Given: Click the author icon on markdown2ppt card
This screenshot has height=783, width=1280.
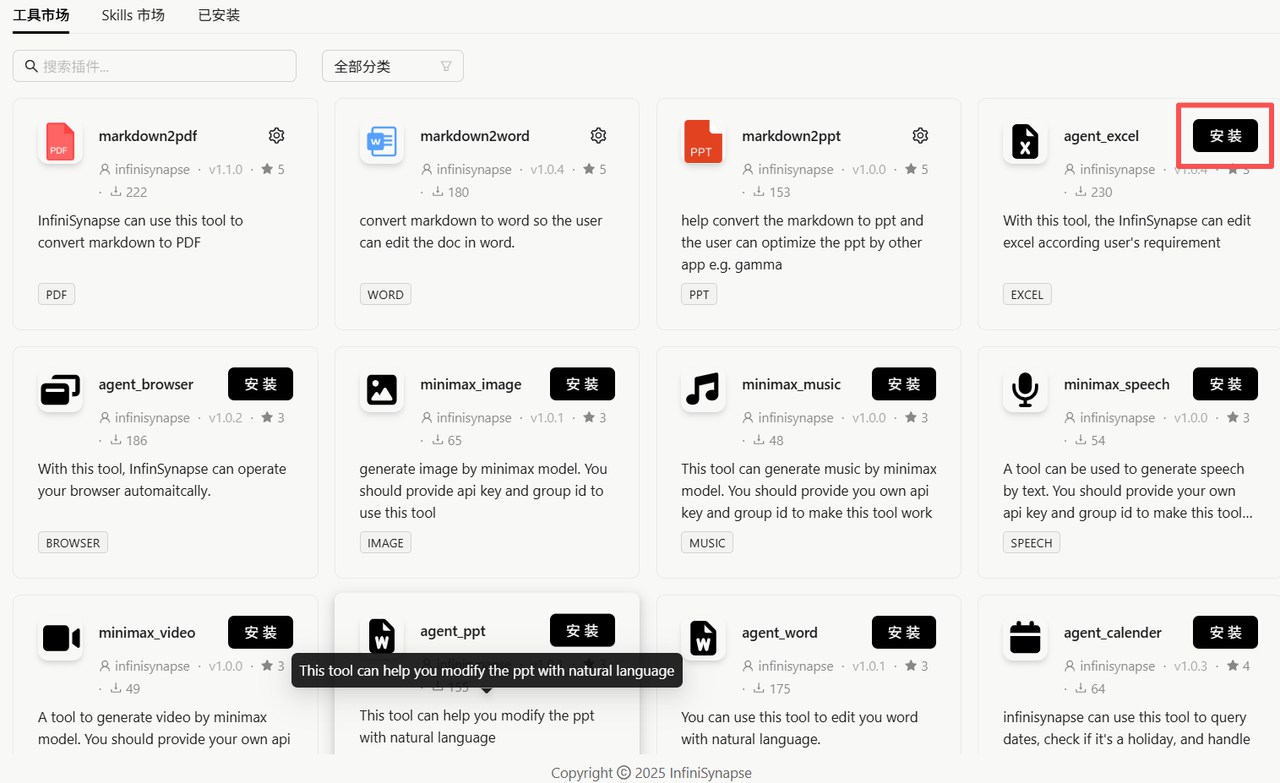Looking at the screenshot, I should coord(748,170).
